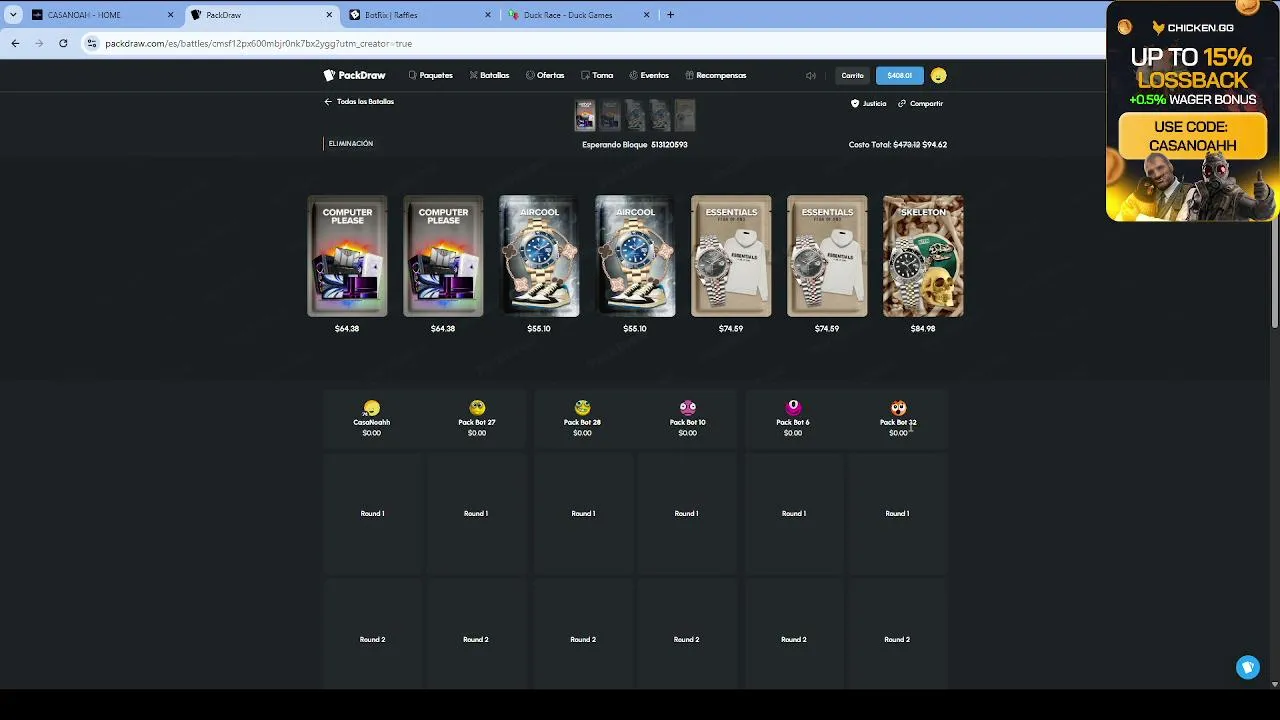View site information icon in address bar
Image resolution: width=1280 pixels, height=720 pixels.
(92, 43)
